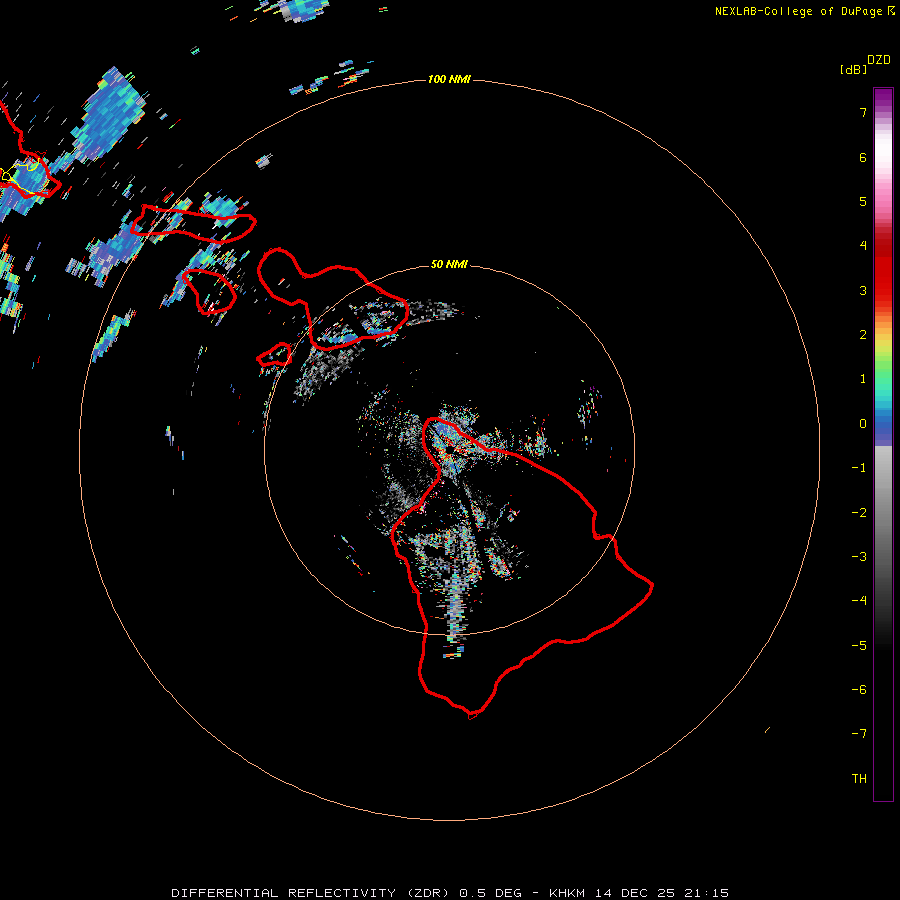This screenshot has width=900, height=900.
Task: Click the -5 value on the color scale
Action: coord(859,646)
